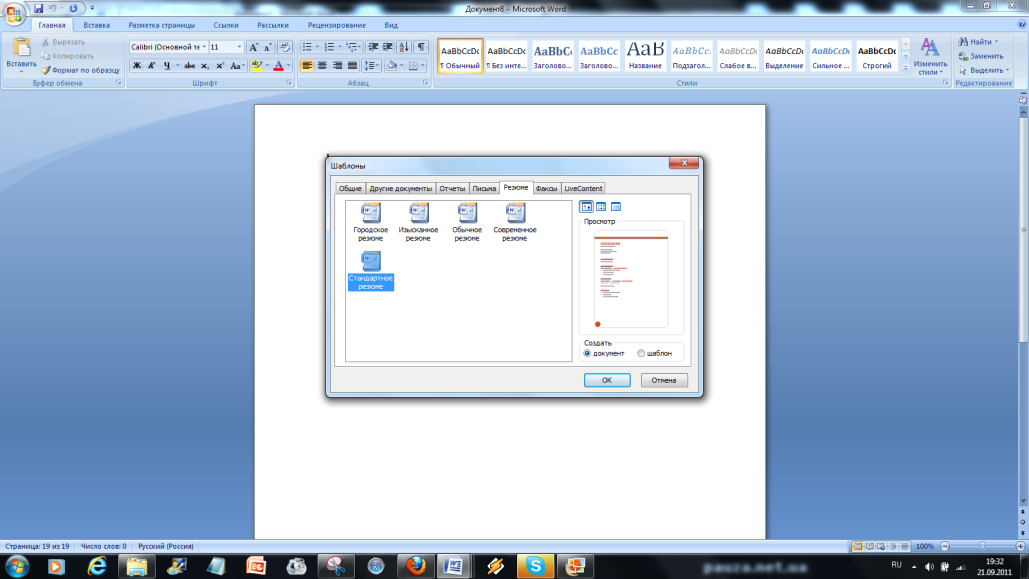Open Internet Explorer from taskbar
Viewport: 1029px width, 579px height.
point(96,566)
